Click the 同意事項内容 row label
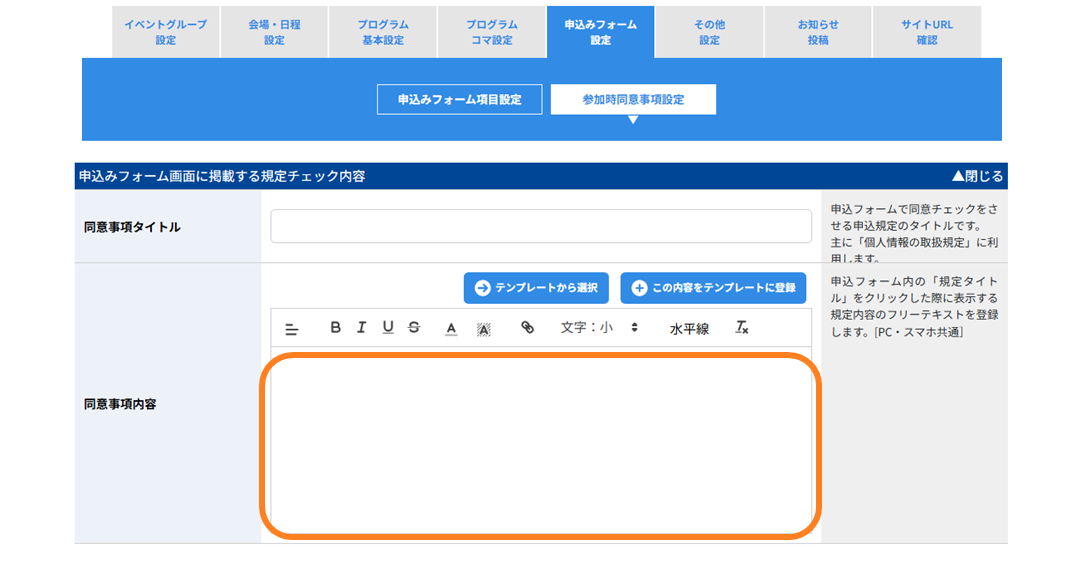The width and height of the screenshot is (1083, 565). point(120,404)
